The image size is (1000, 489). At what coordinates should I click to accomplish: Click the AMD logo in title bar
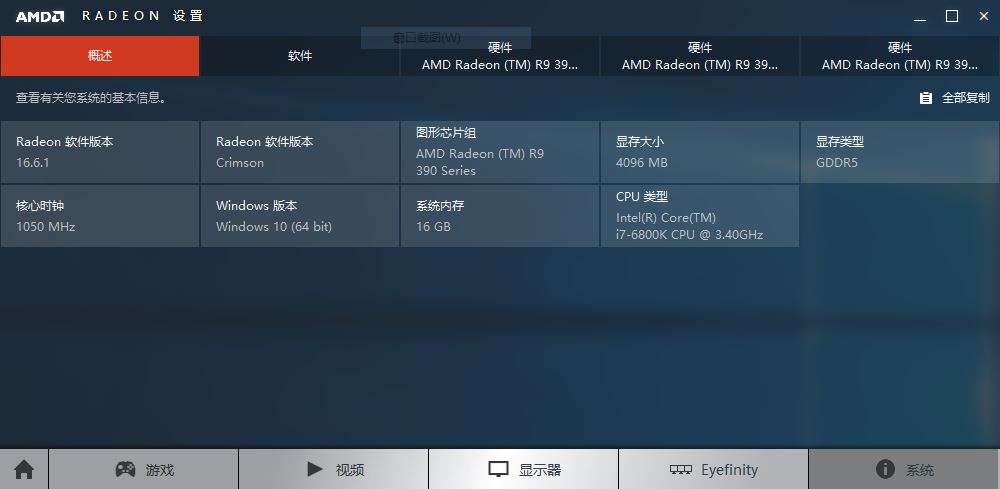coord(40,17)
